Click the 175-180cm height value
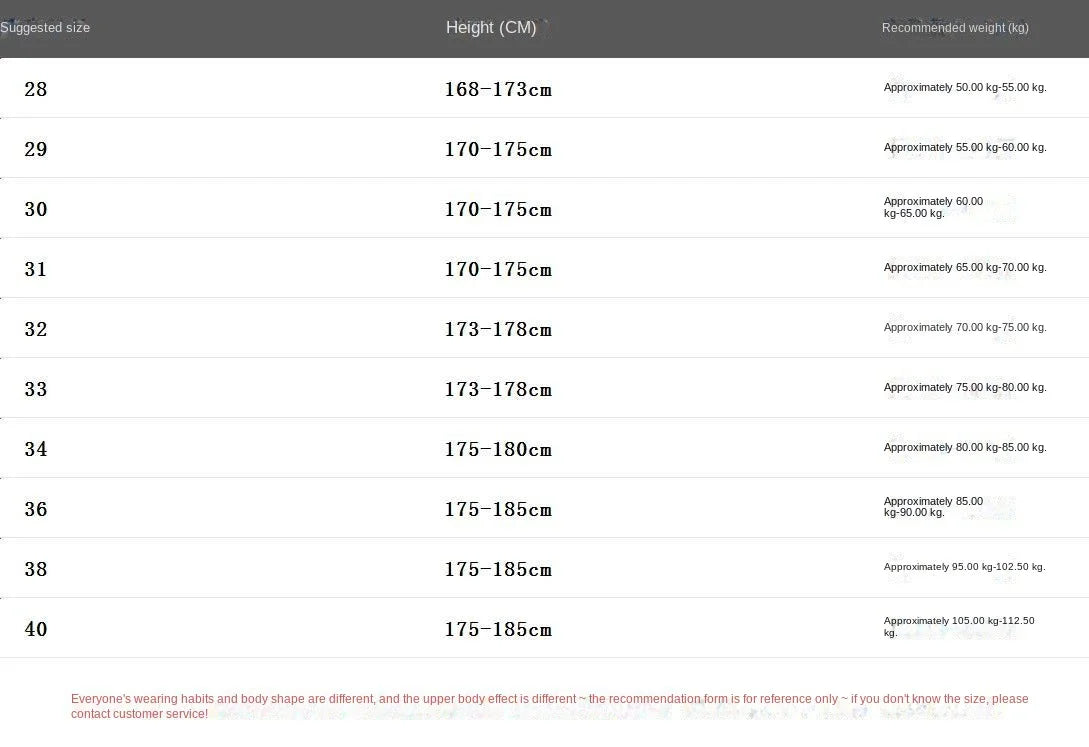This screenshot has height=747, width=1089. click(498, 450)
